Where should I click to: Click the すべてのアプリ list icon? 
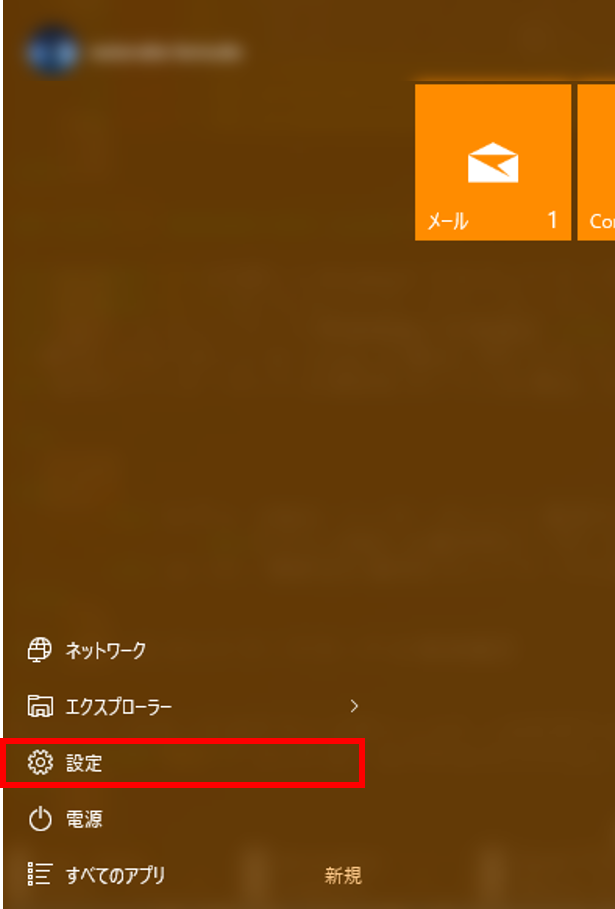pyautogui.click(x=40, y=874)
